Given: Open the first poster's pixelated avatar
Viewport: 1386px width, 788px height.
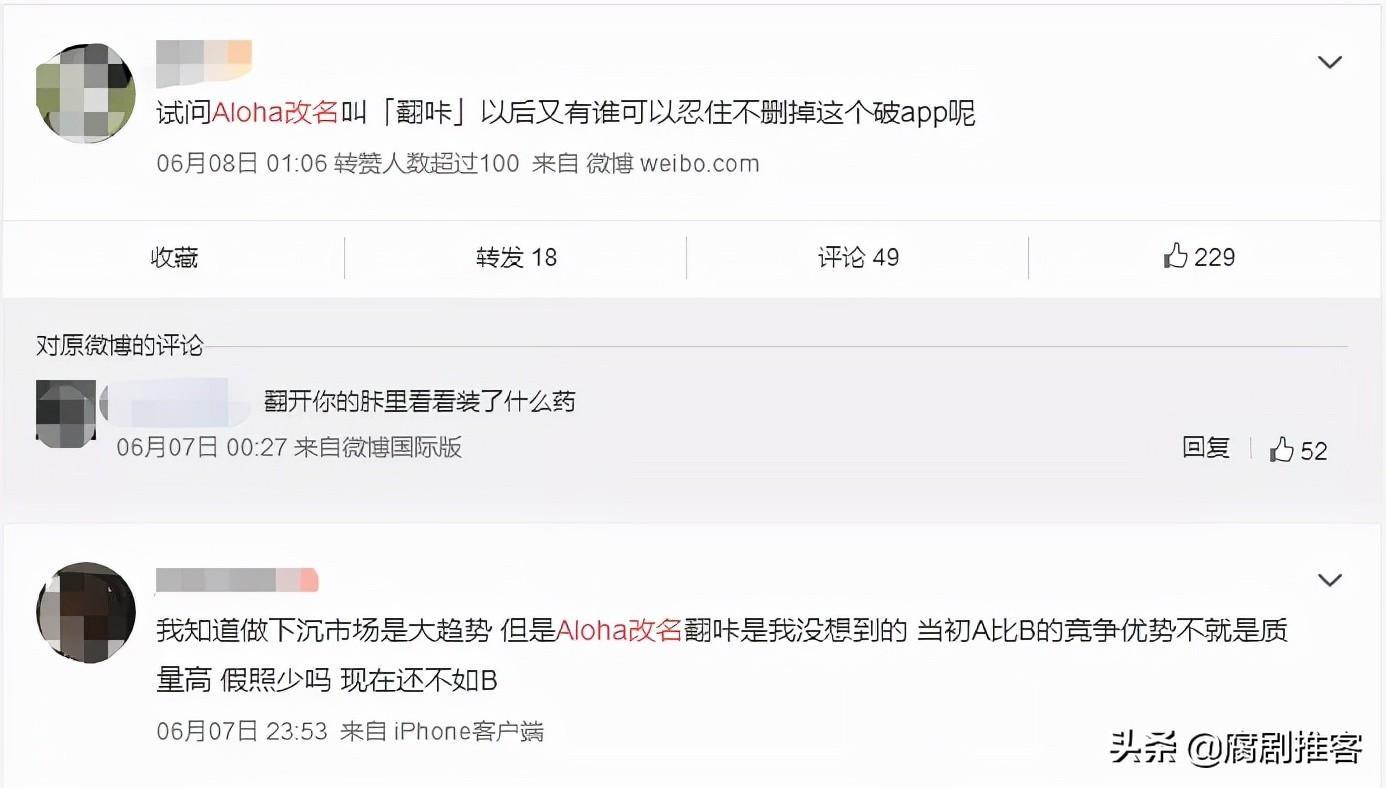Looking at the screenshot, I should click(85, 92).
